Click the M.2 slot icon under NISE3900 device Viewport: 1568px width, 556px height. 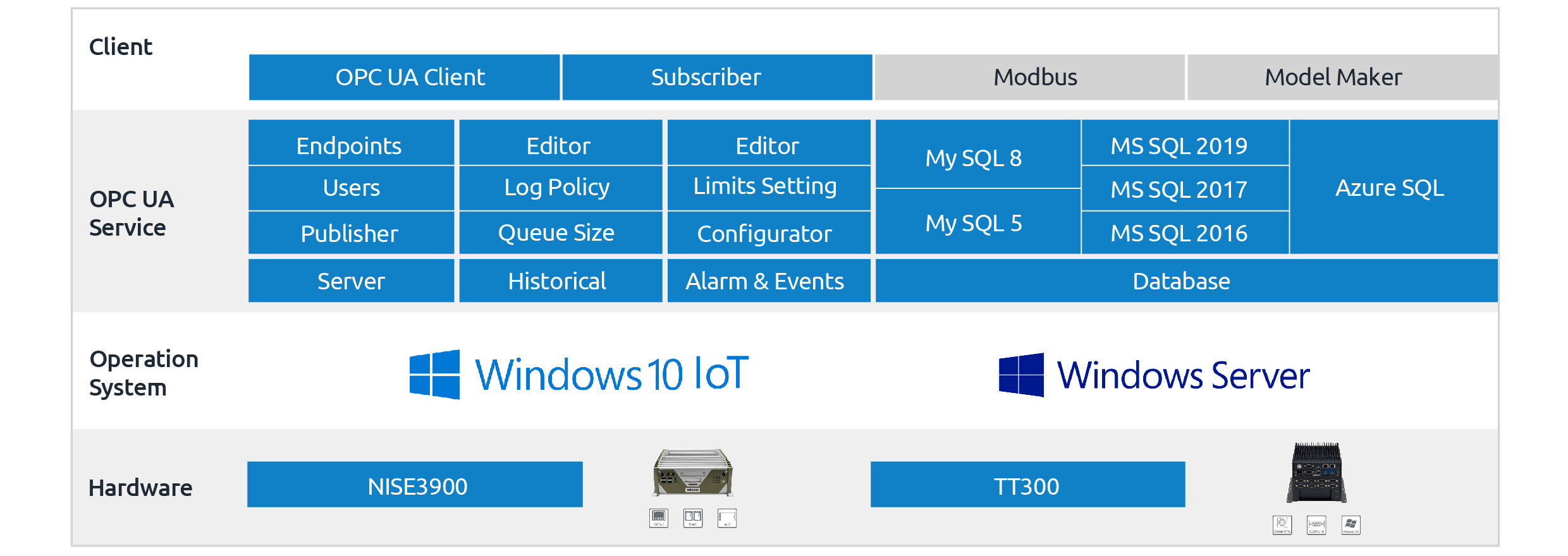727,518
